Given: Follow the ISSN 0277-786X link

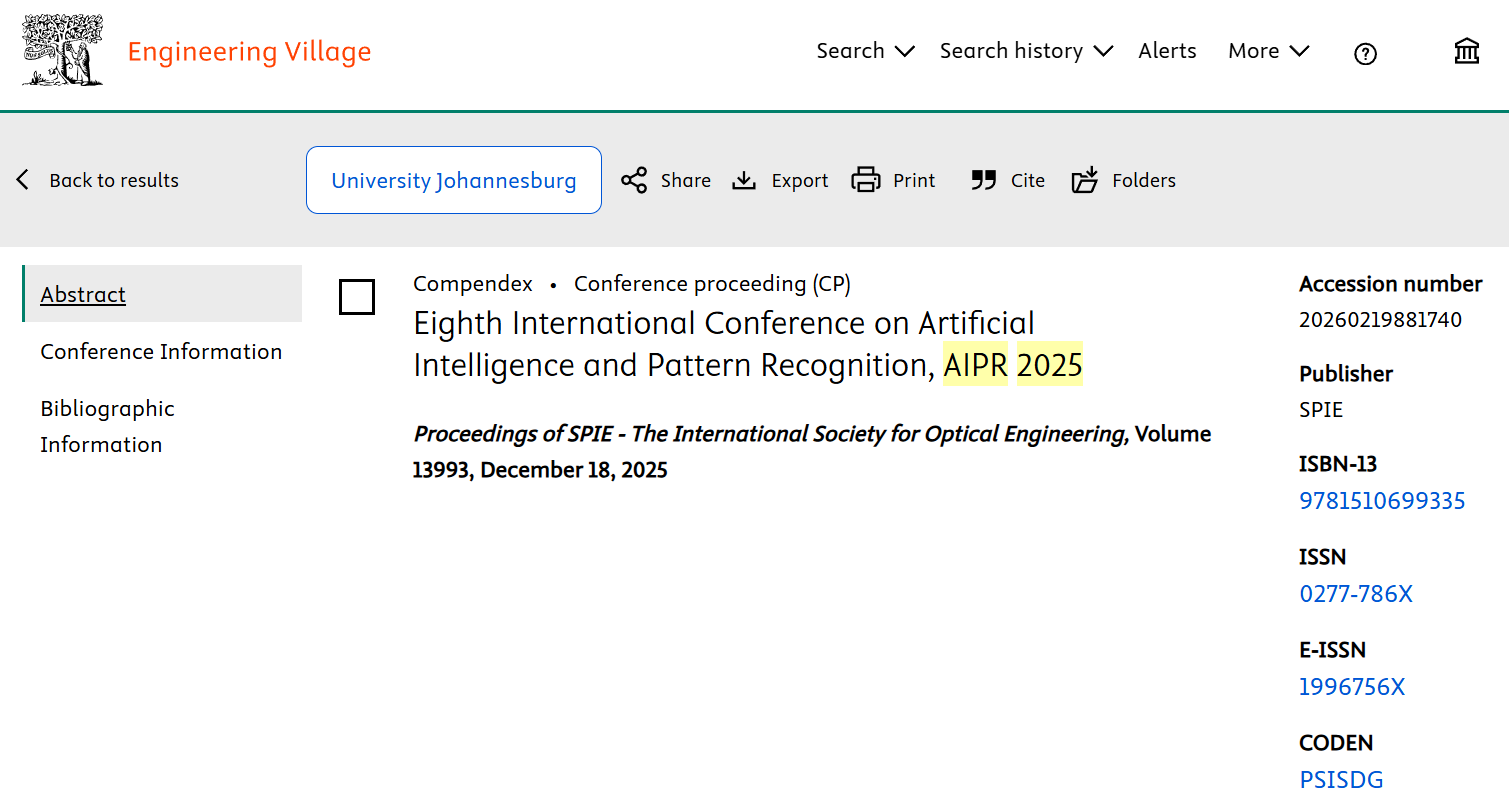Looking at the screenshot, I should [1355, 594].
